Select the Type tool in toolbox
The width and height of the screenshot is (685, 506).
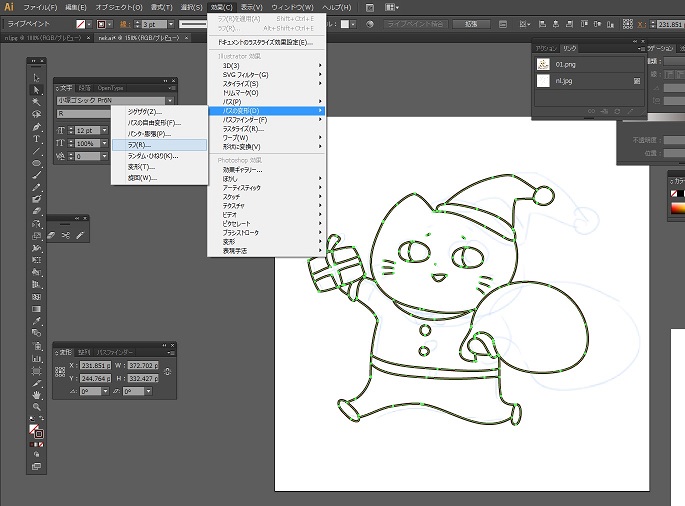36,139
